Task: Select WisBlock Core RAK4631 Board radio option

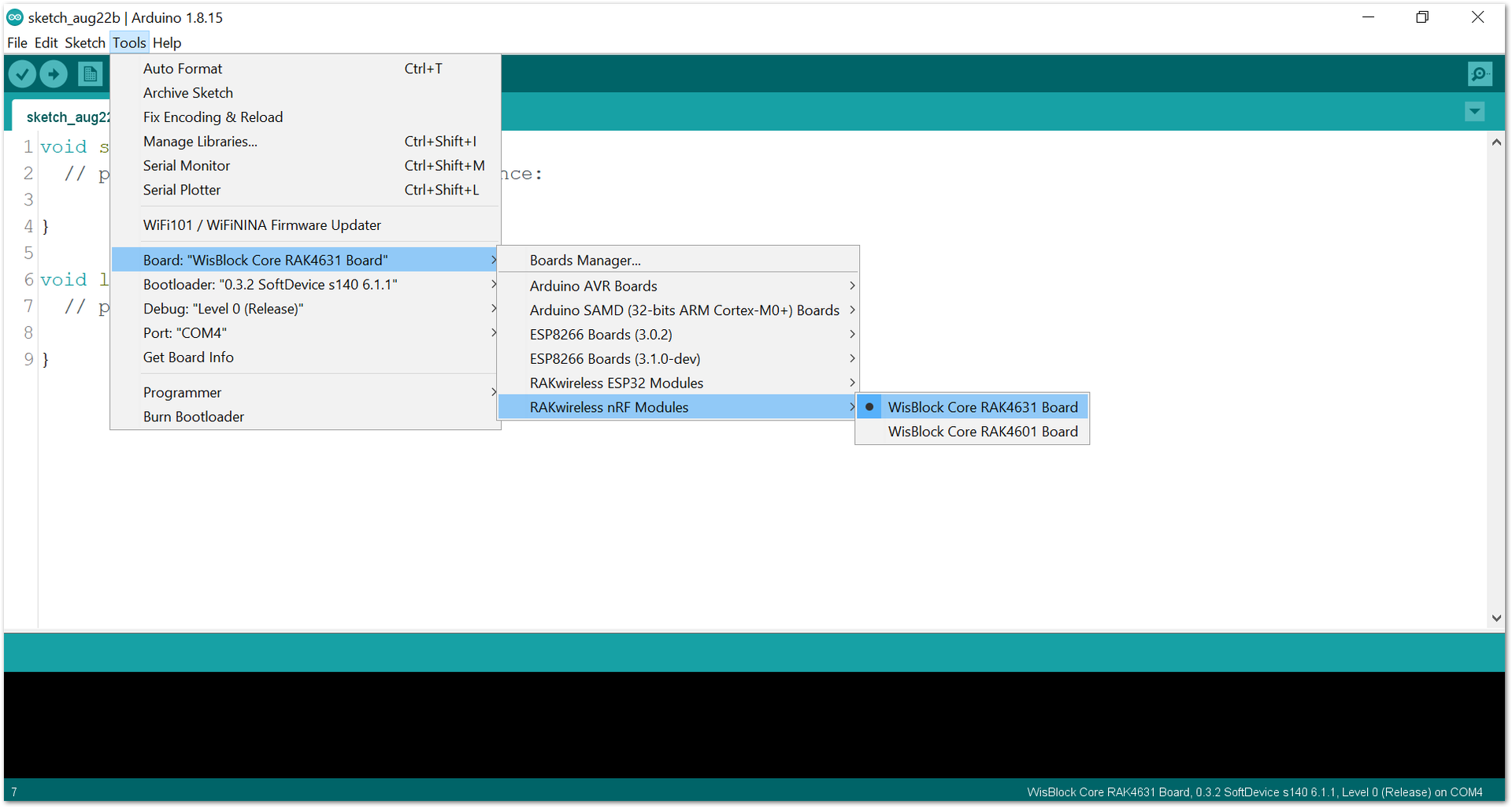Action: [973, 407]
